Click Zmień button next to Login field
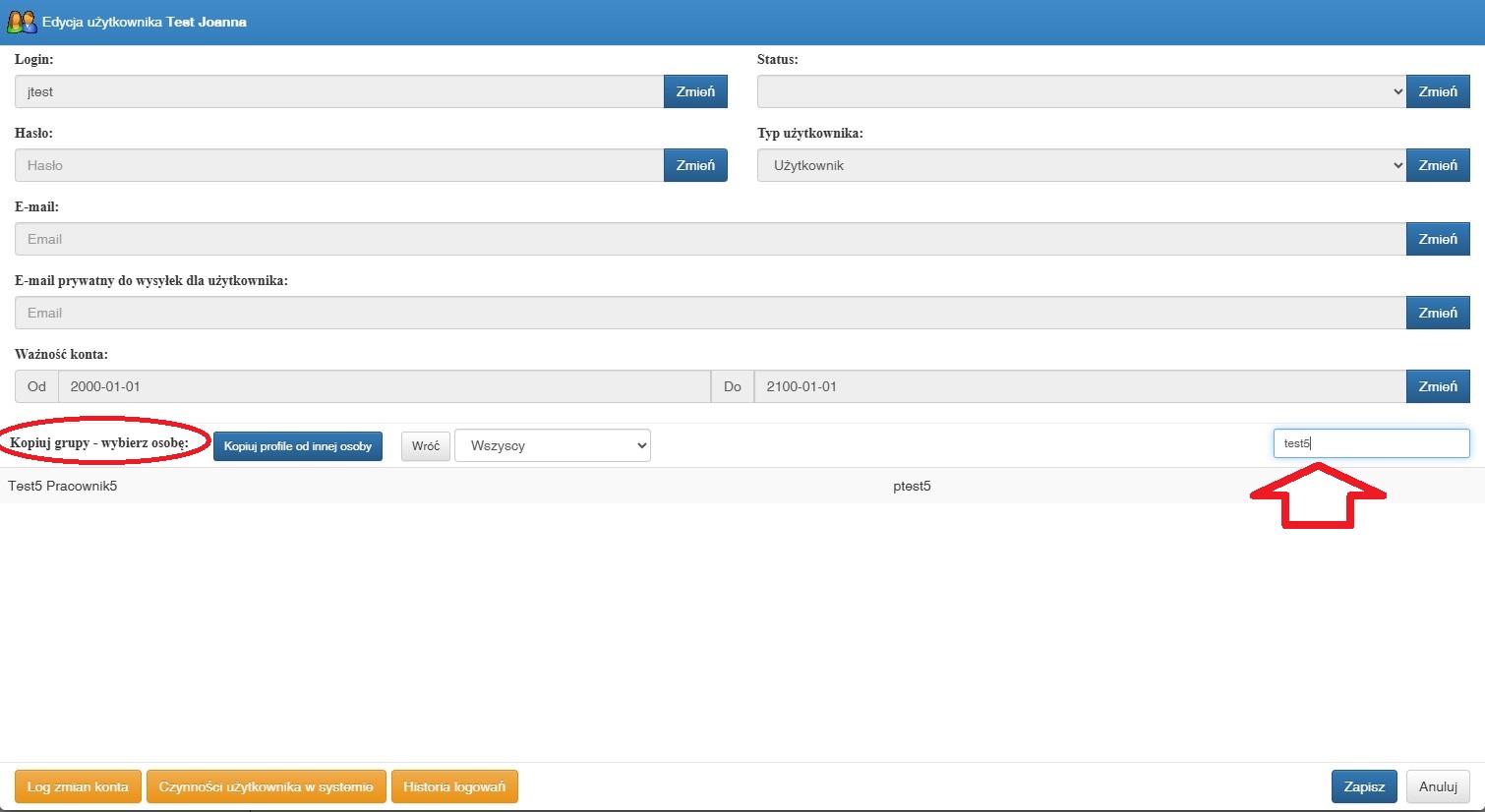Viewport: 1485px width, 812px height. pos(695,91)
